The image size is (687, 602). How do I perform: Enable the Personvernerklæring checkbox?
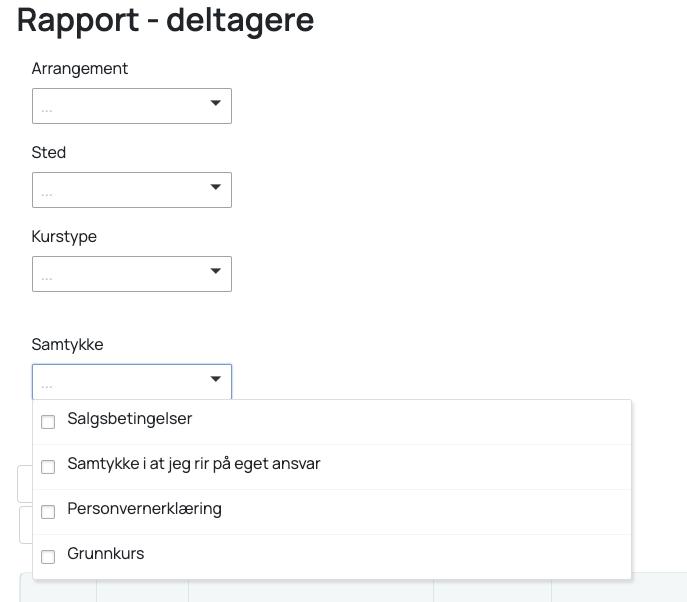(48, 512)
